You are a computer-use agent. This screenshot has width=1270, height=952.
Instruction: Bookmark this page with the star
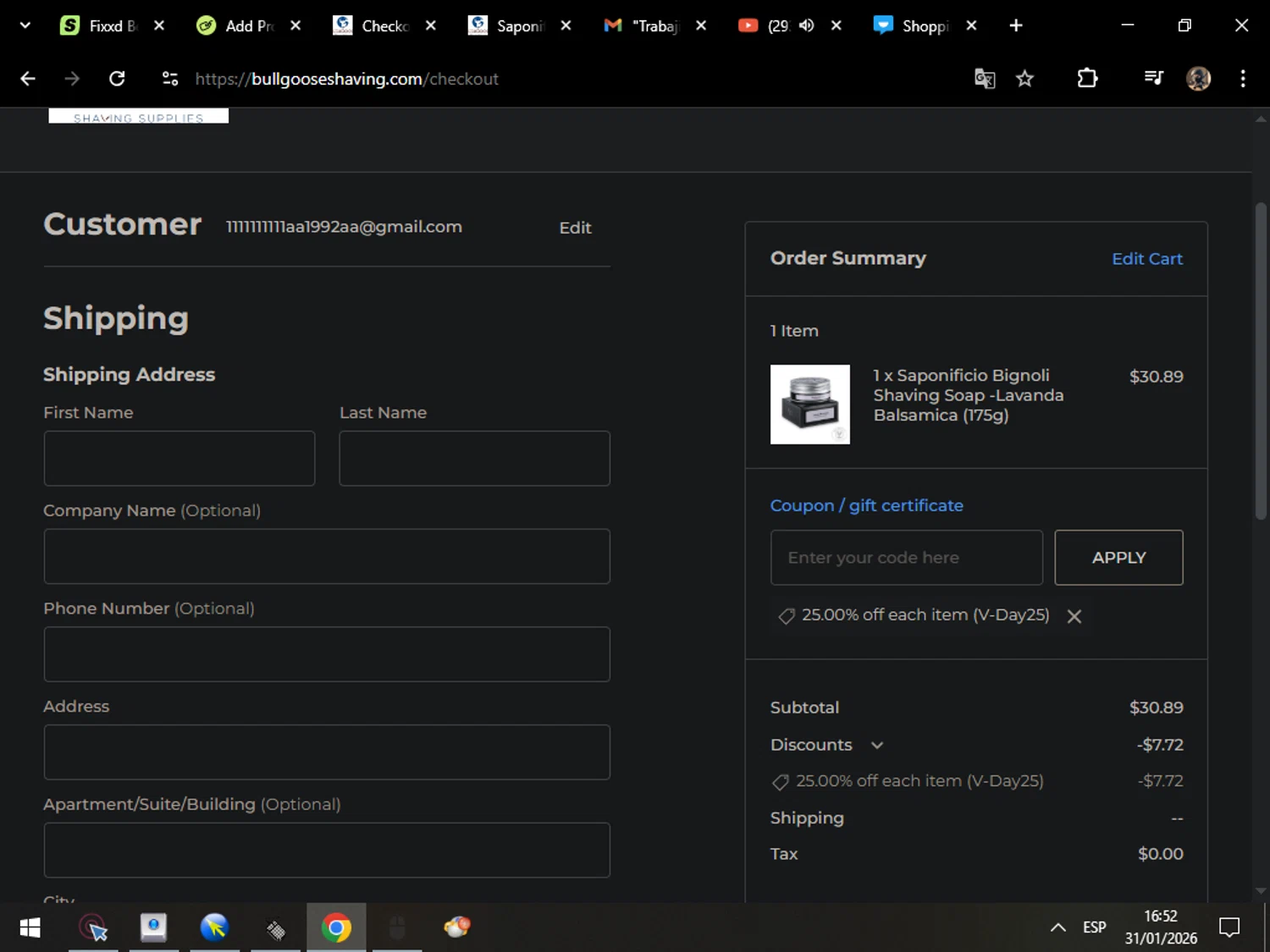[x=1024, y=79]
